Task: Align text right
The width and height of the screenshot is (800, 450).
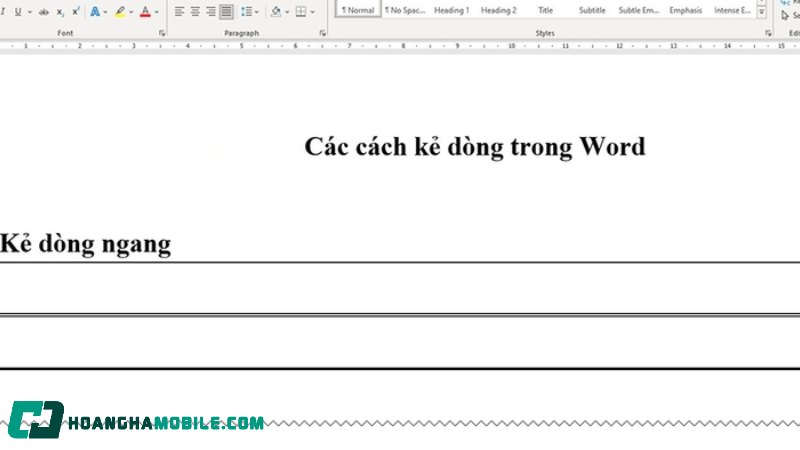Action: point(211,11)
